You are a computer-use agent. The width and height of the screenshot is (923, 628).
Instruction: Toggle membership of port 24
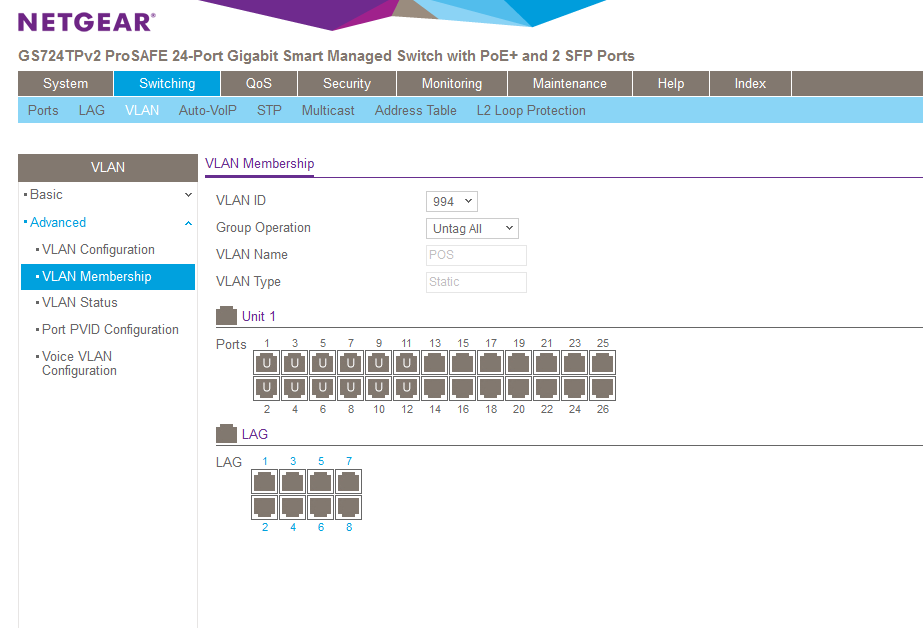575,388
